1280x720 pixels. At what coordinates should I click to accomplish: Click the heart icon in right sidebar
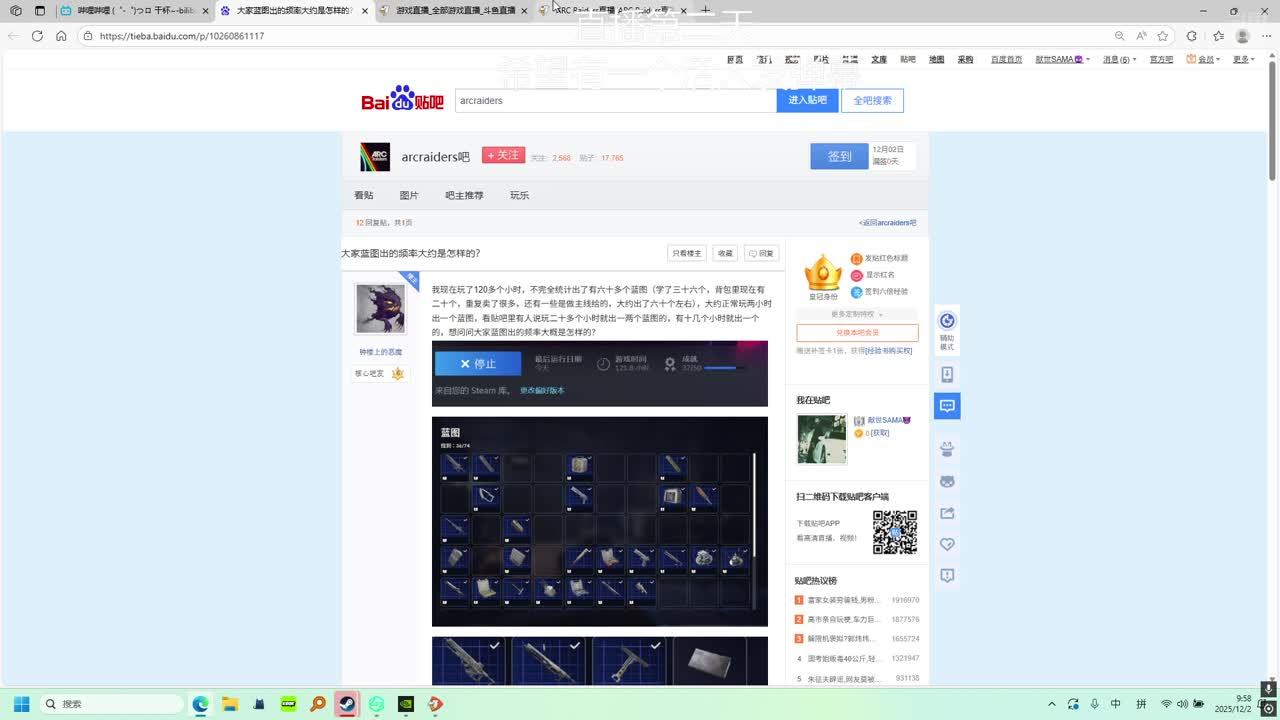[x=947, y=544]
